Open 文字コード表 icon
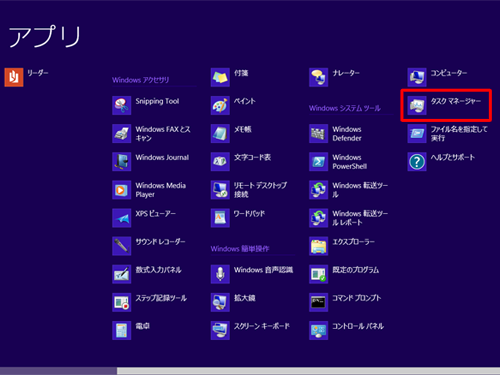Image resolution: width=500 pixels, height=375 pixels. click(220, 162)
